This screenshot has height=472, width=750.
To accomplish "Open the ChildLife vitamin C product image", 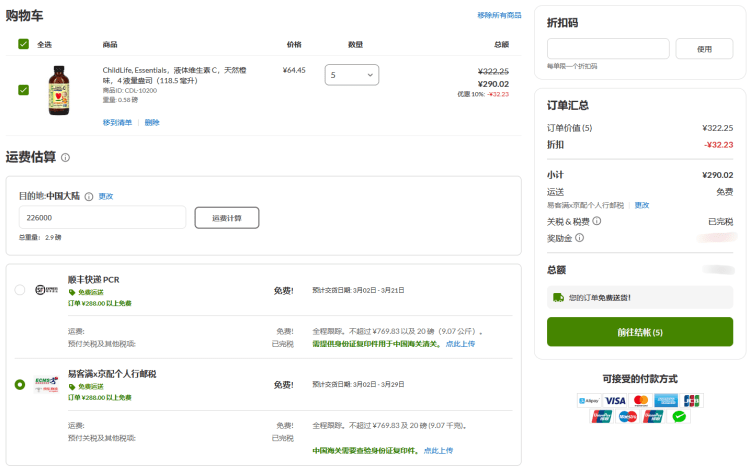I will (x=59, y=90).
